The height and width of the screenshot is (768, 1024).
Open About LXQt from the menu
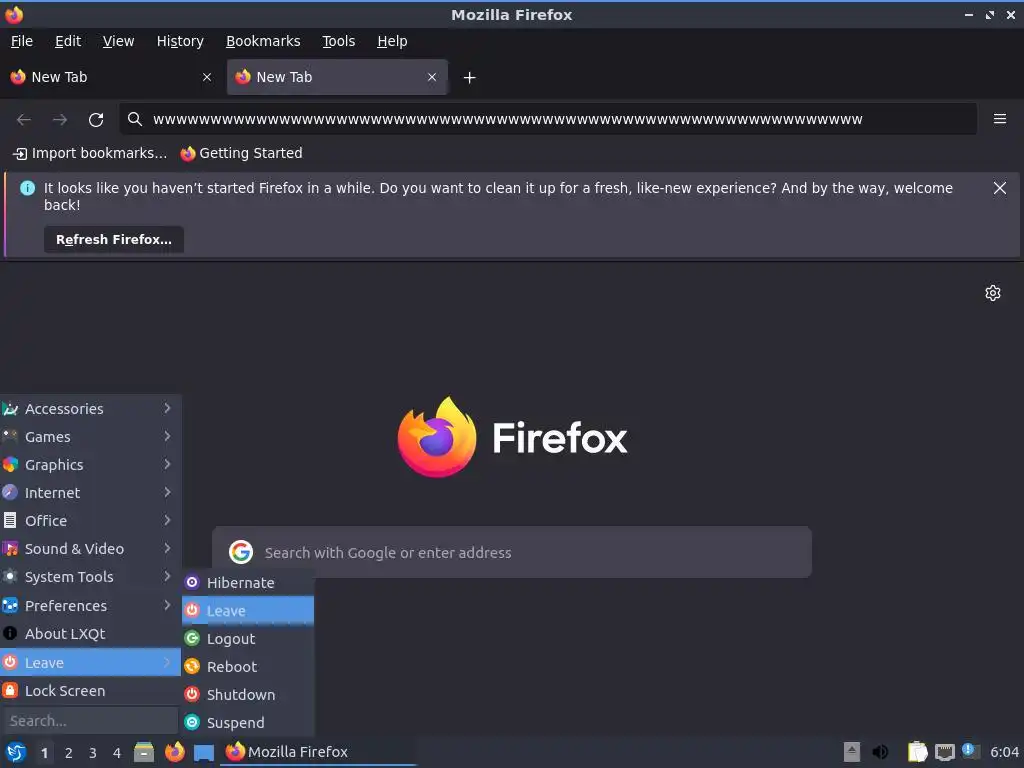coord(90,634)
